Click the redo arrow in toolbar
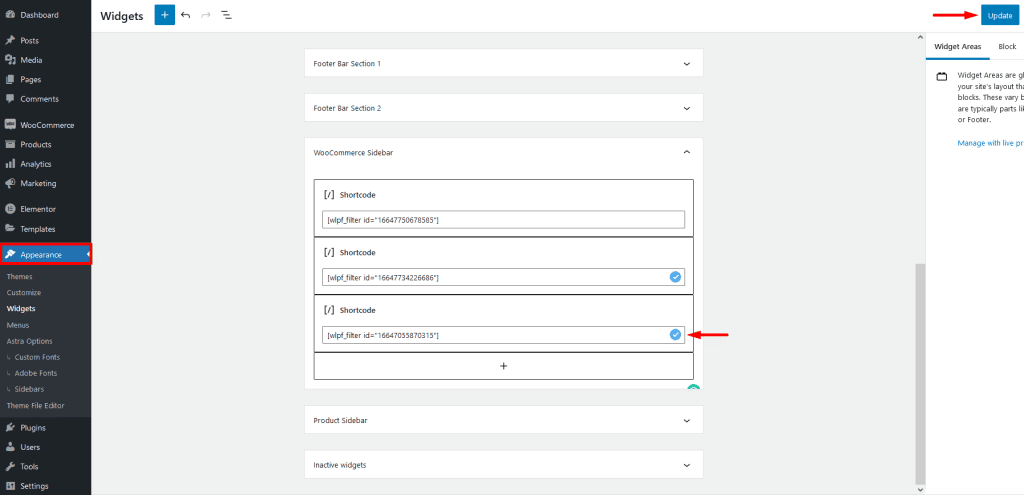Image resolution: width=1024 pixels, height=495 pixels. tap(205, 15)
